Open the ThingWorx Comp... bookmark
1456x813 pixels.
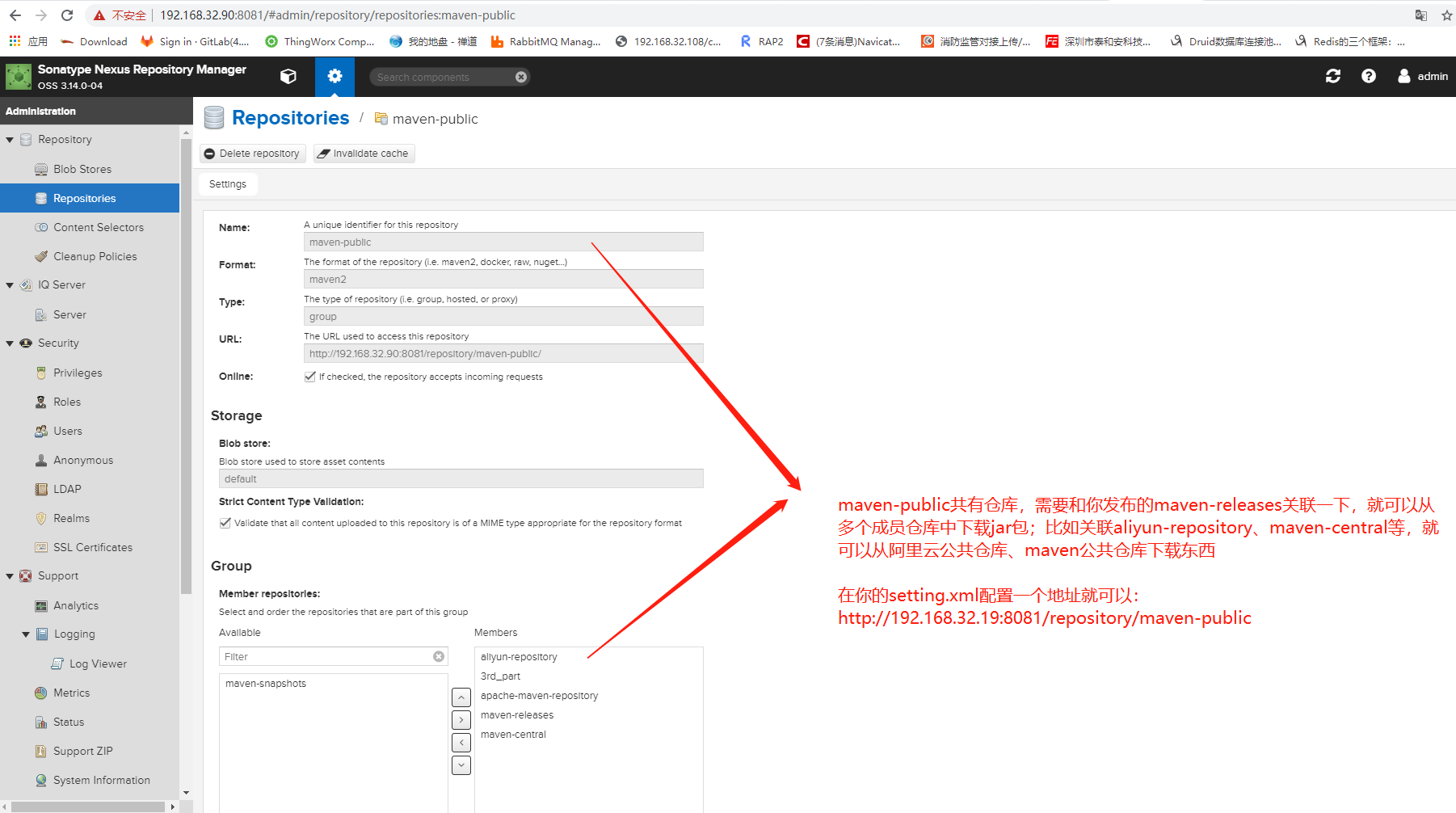pyautogui.click(x=320, y=41)
